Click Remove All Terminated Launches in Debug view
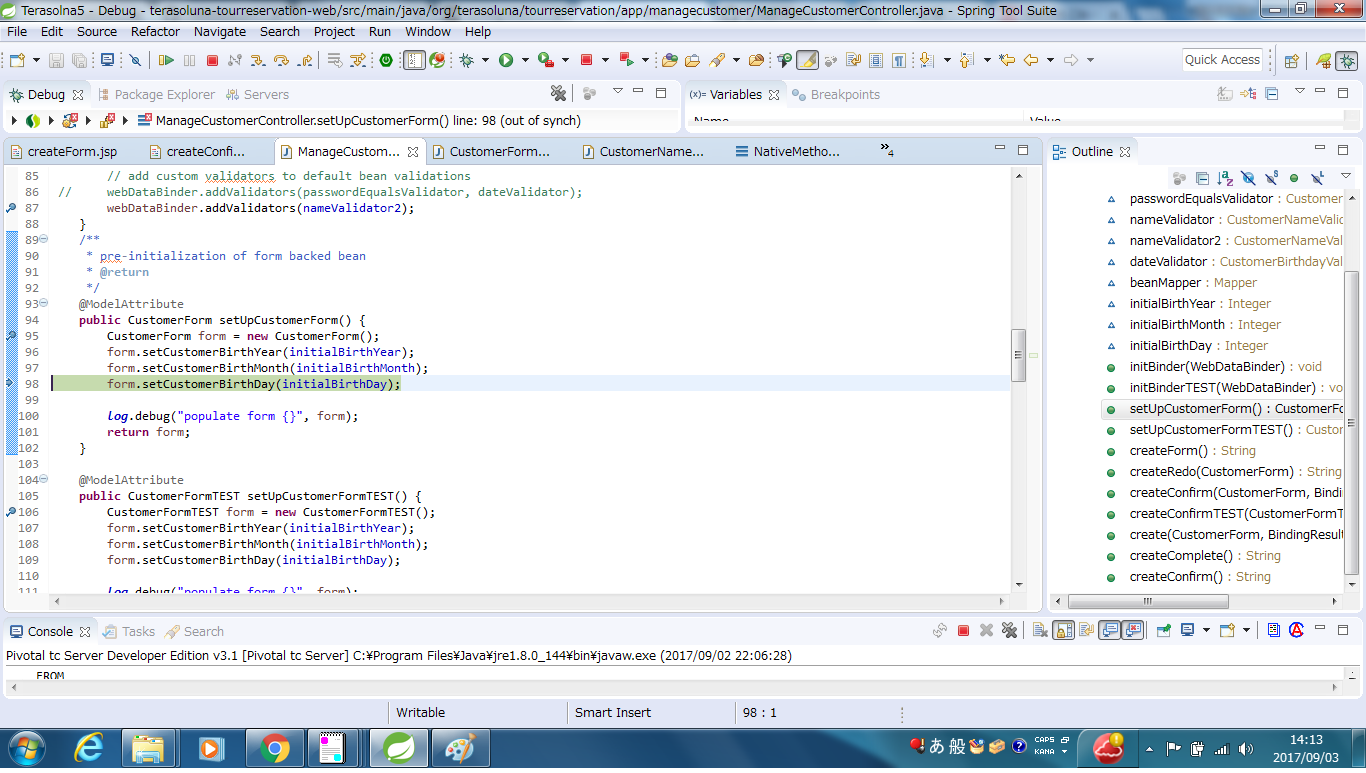The height and width of the screenshot is (773, 1366). [x=560, y=93]
